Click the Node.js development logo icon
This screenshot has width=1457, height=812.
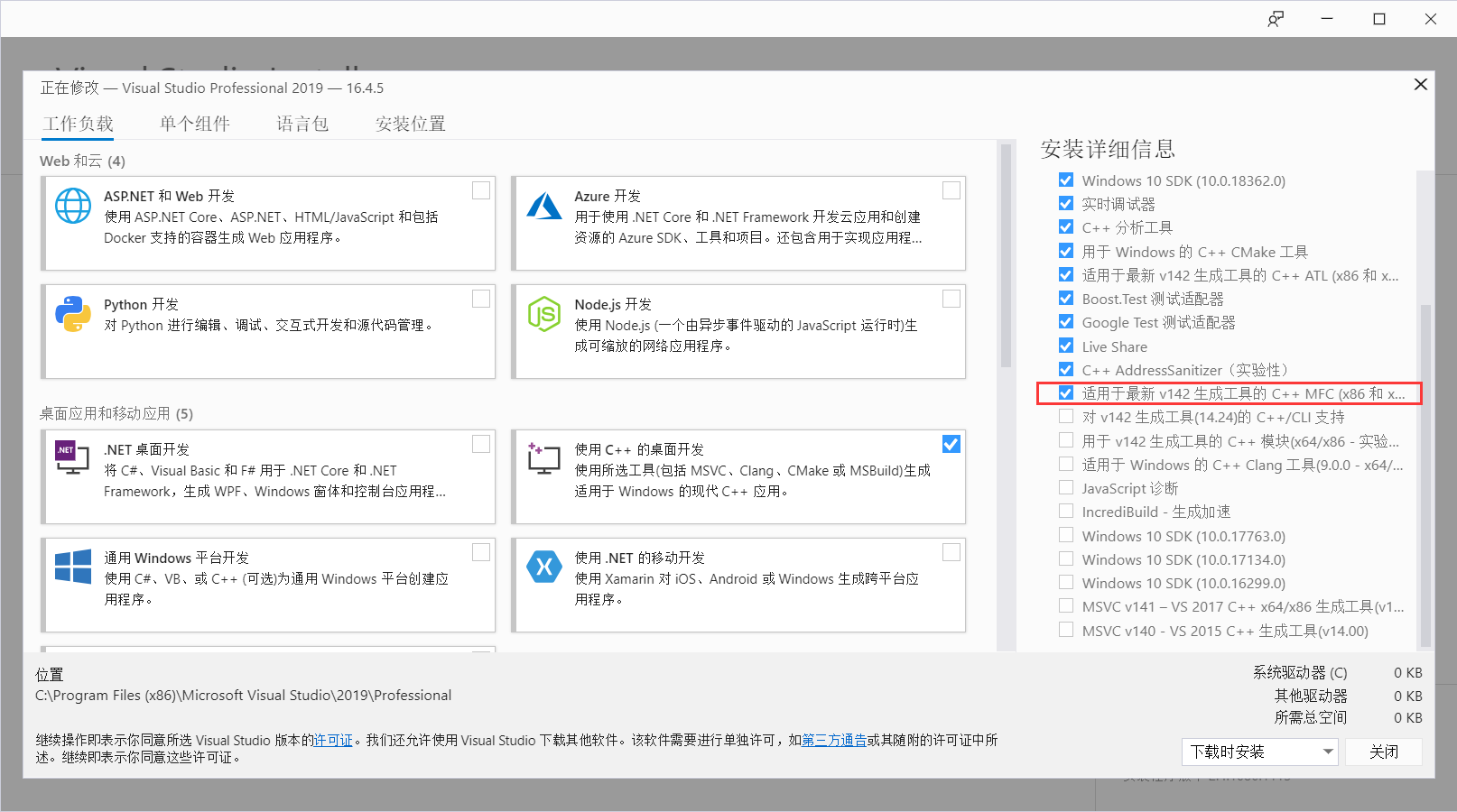544,314
